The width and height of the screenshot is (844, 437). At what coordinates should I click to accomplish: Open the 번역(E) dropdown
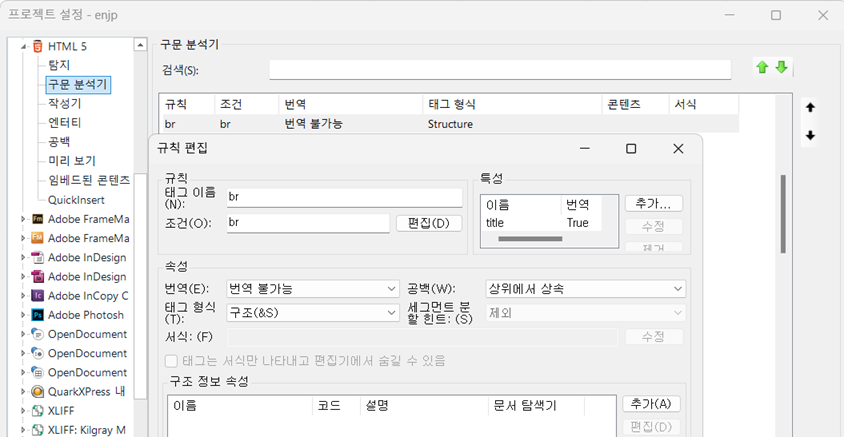pos(312,289)
